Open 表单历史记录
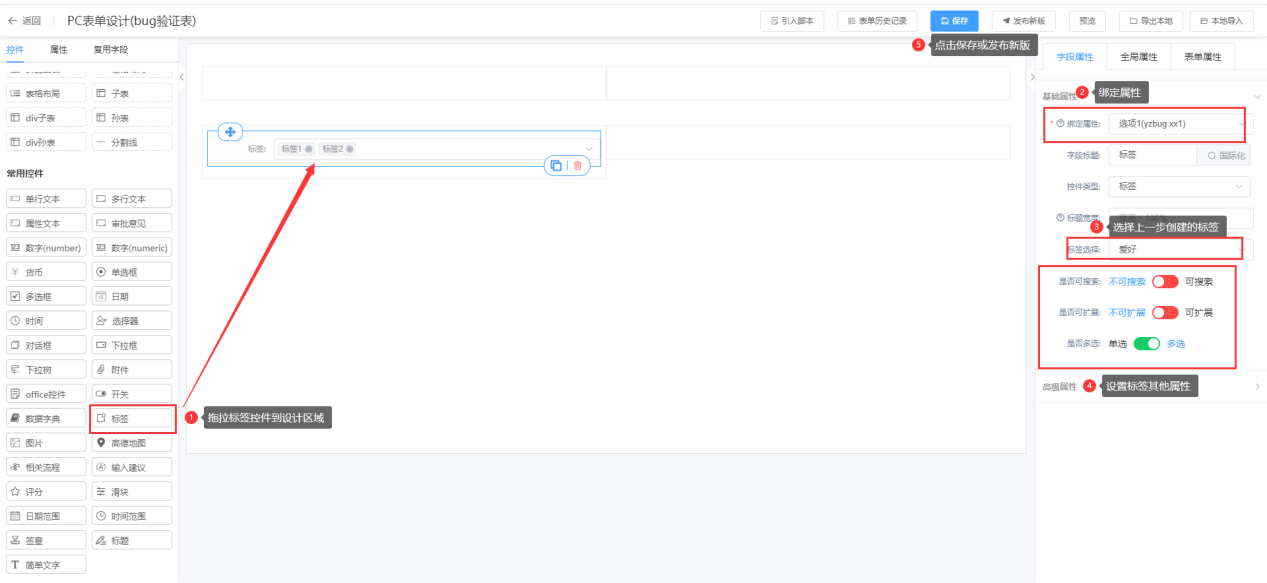The width and height of the screenshot is (1267, 583). [877, 20]
